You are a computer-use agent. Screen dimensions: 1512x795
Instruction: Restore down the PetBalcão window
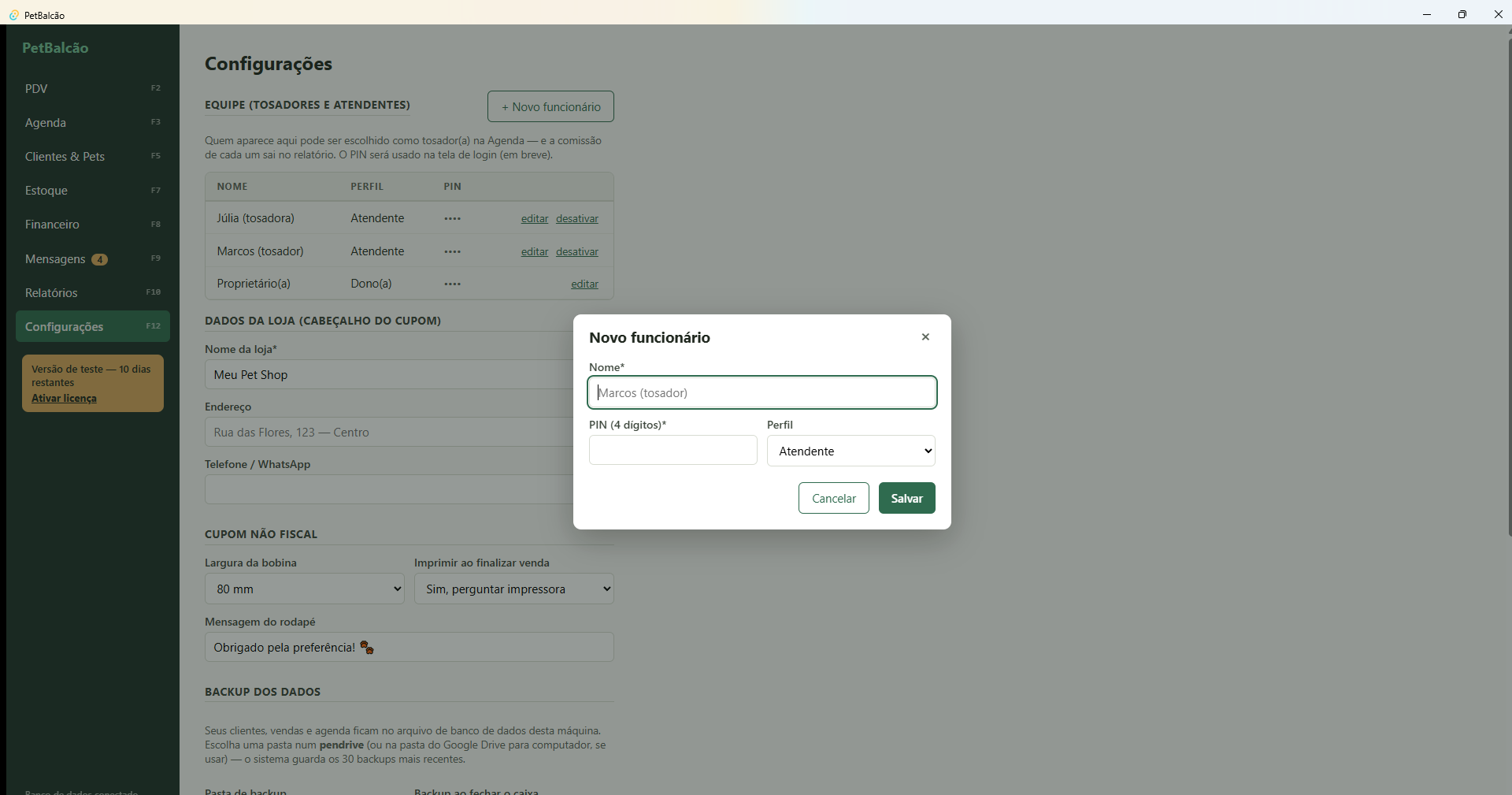pyautogui.click(x=1462, y=14)
